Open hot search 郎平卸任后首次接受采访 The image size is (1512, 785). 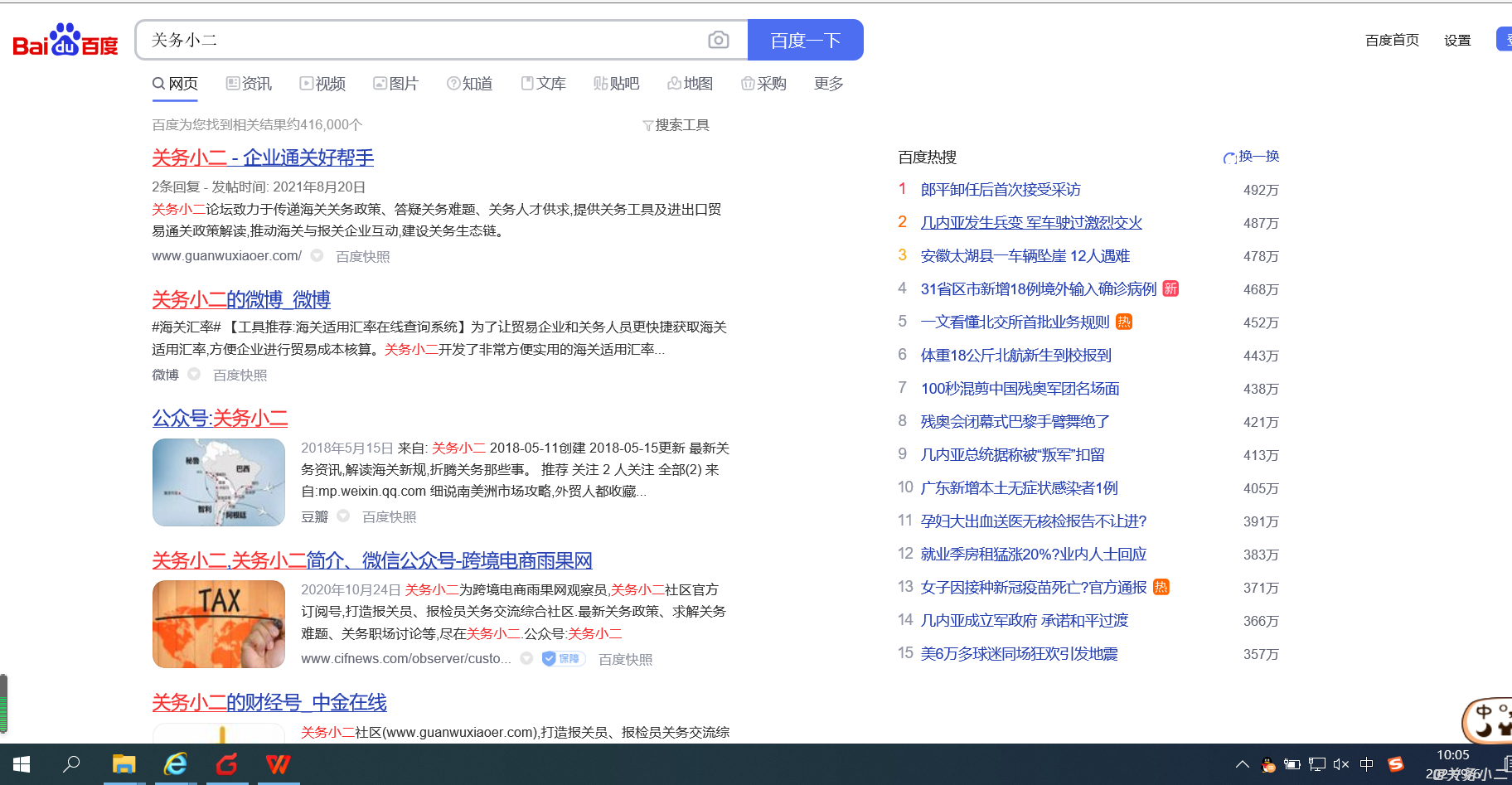tap(1001, 190)
